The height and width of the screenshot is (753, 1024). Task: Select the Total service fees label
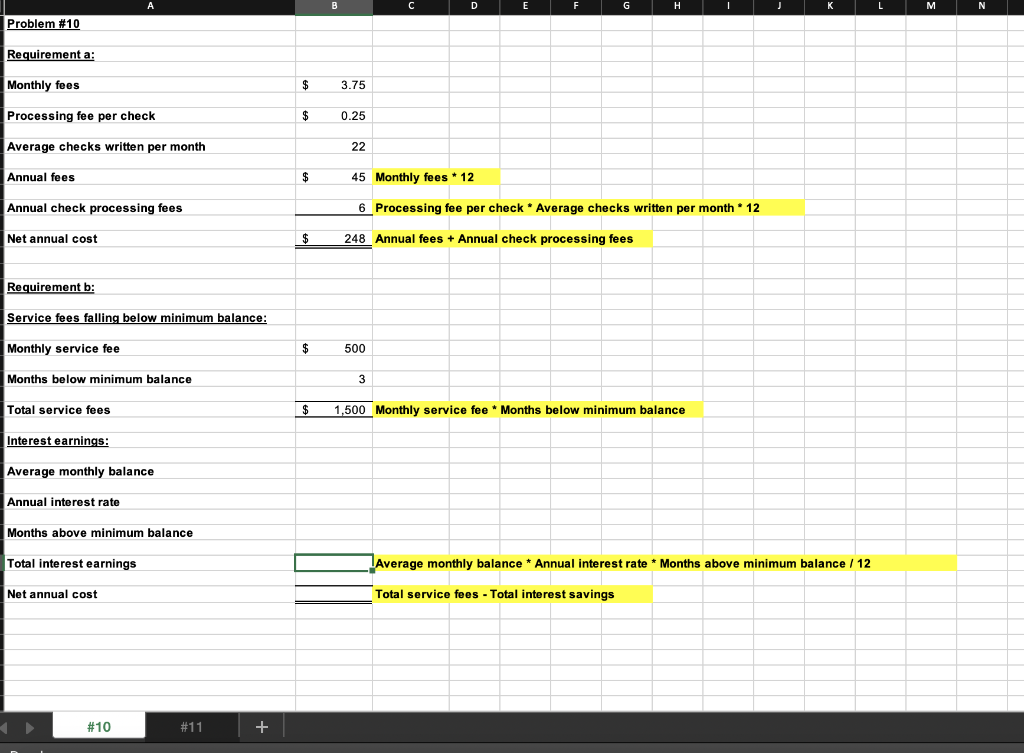pos(59,409)
